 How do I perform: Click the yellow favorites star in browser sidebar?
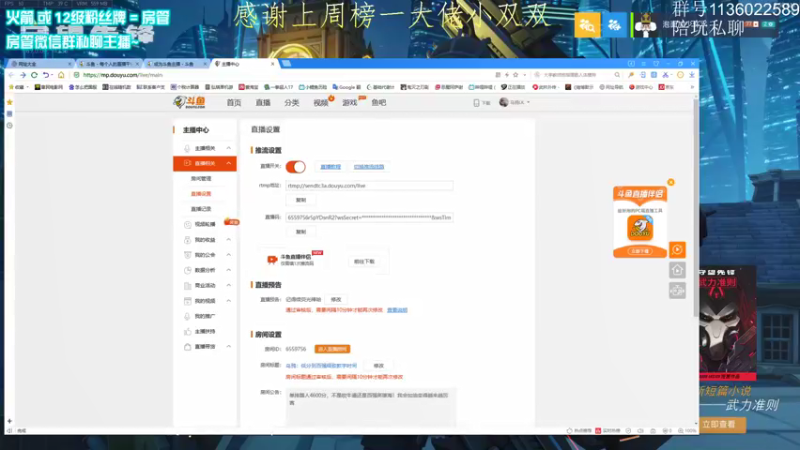(x=9, y=103)
